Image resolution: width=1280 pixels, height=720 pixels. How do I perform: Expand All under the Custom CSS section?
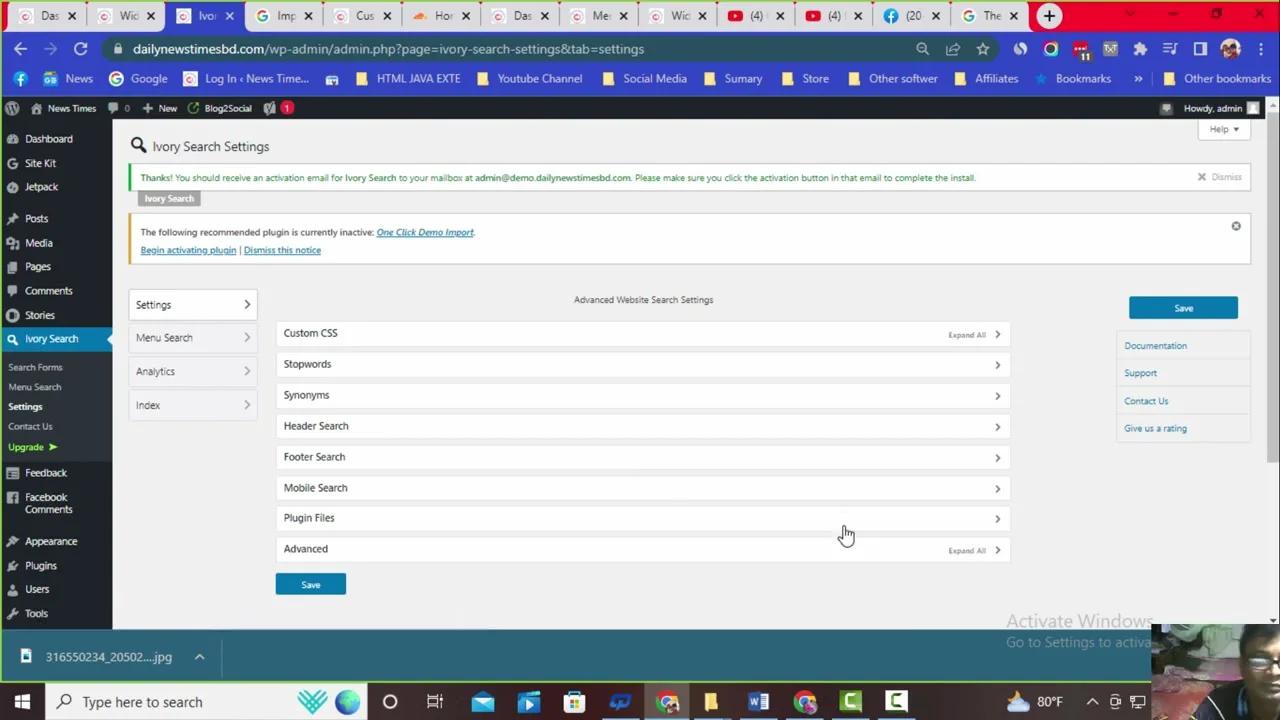966,335
